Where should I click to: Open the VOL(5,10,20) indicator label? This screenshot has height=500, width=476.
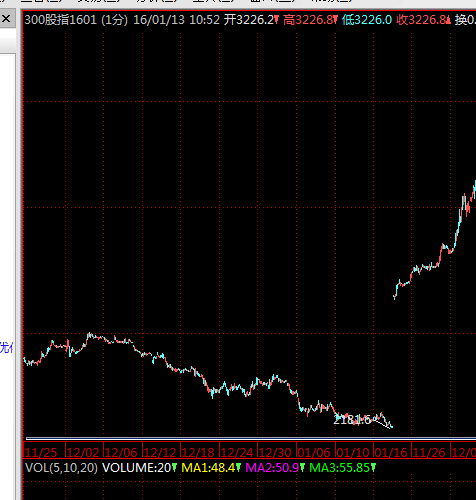61,468
